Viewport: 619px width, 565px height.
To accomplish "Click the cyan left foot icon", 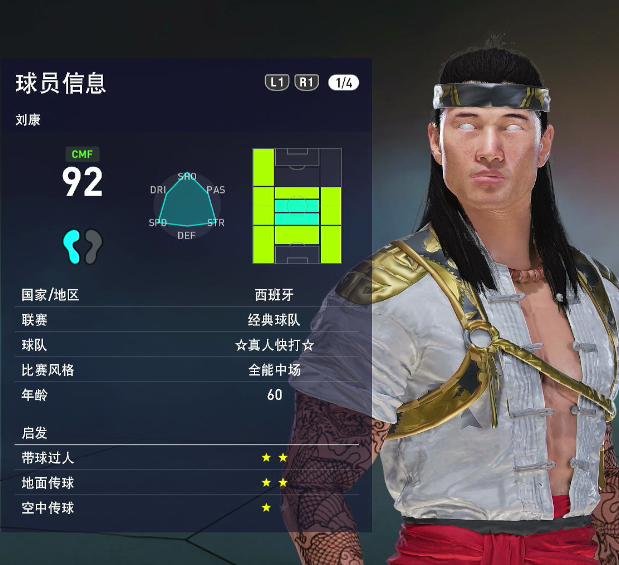I will click(72, 246).
